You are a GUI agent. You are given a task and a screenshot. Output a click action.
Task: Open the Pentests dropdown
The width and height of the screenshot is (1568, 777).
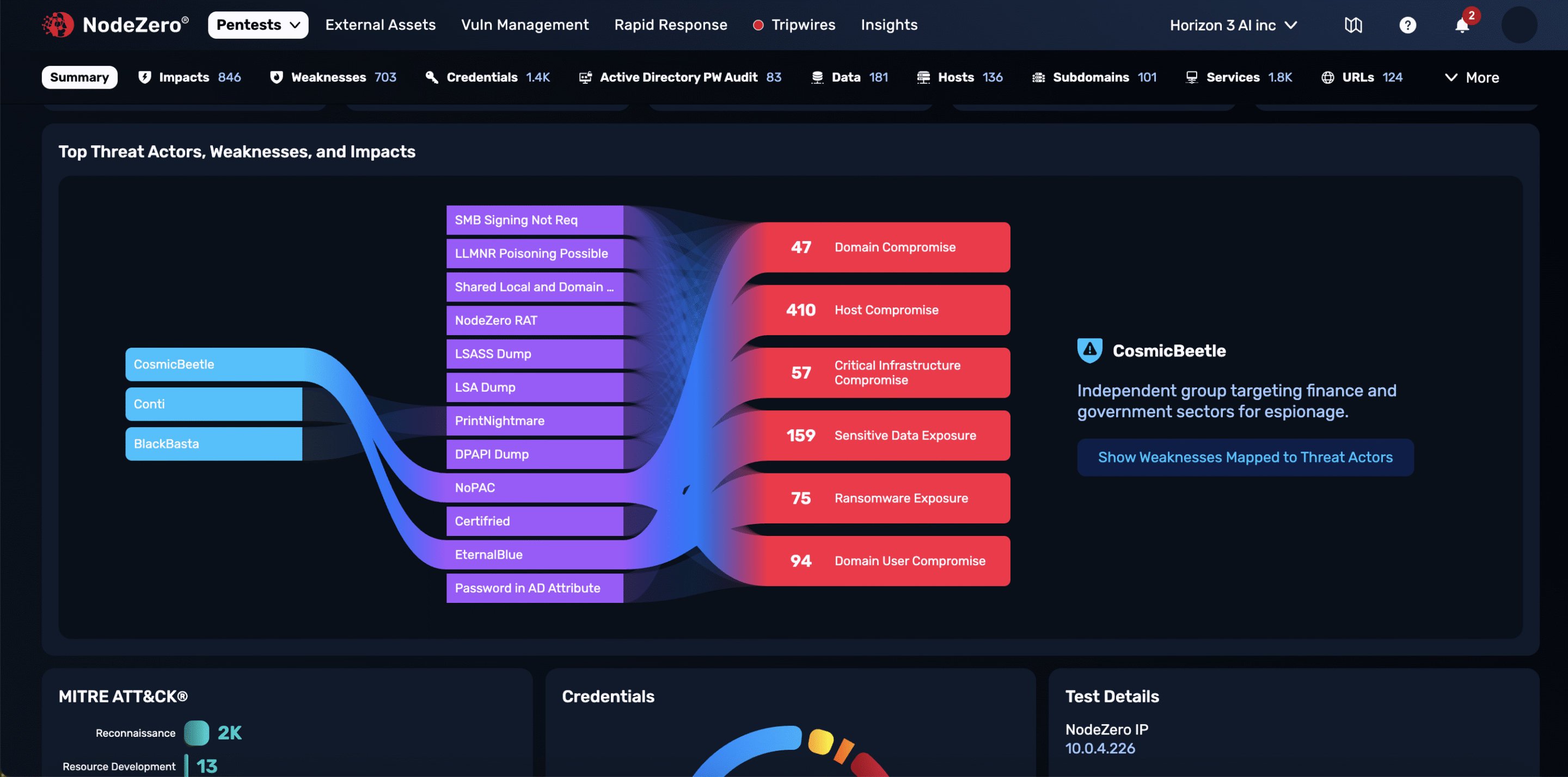pos(258,25)
